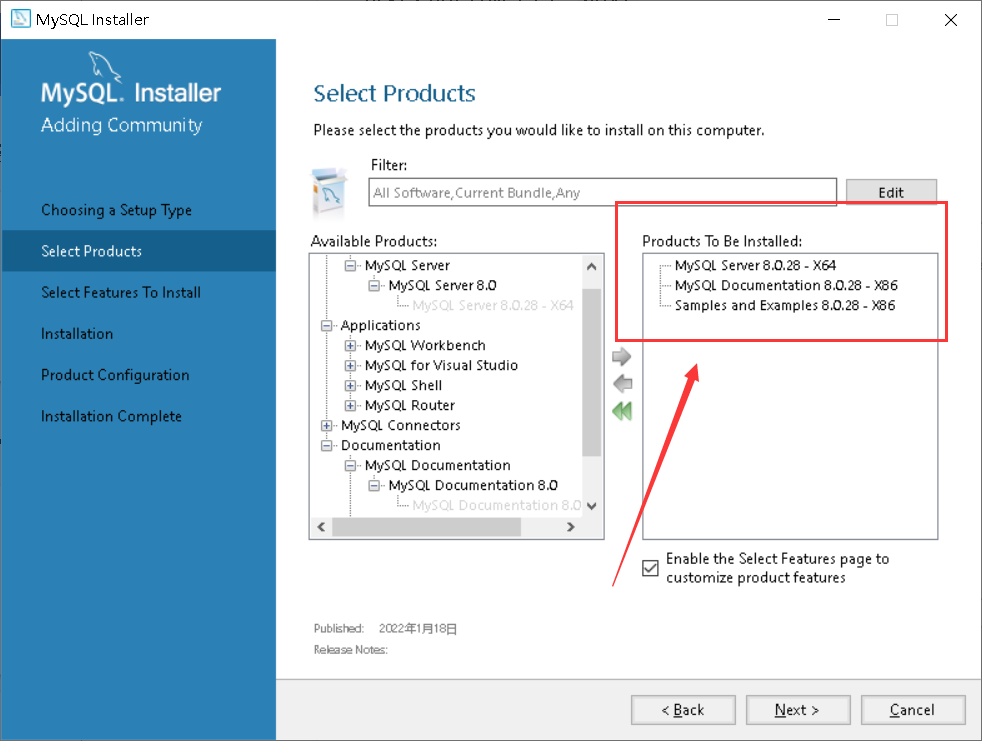This screenshot has width=982, height=741.
Task: Expand the MySQL Shell tree node
Action: click(351, 385)
